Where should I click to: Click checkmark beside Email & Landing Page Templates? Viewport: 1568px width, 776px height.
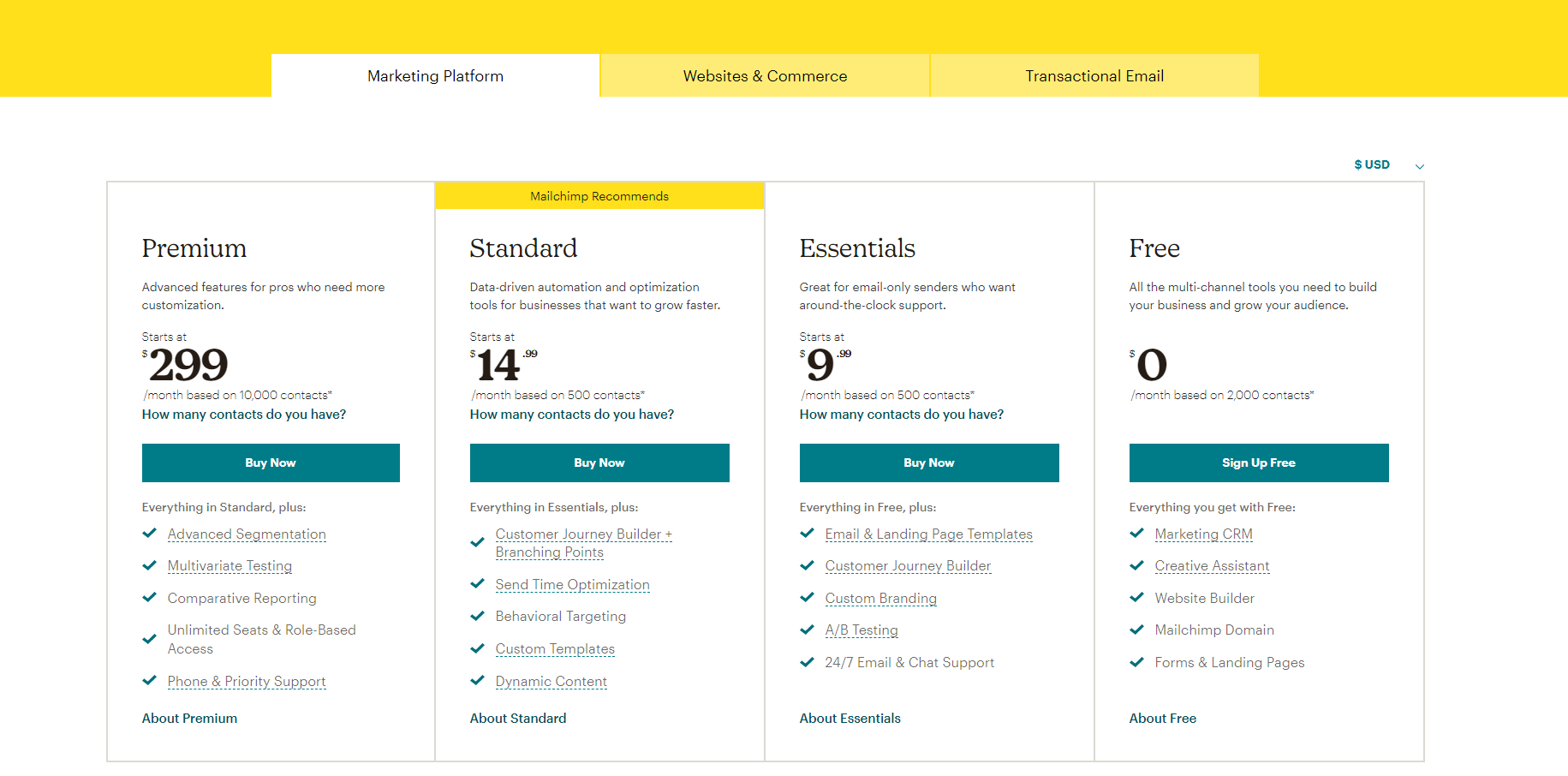807,533
